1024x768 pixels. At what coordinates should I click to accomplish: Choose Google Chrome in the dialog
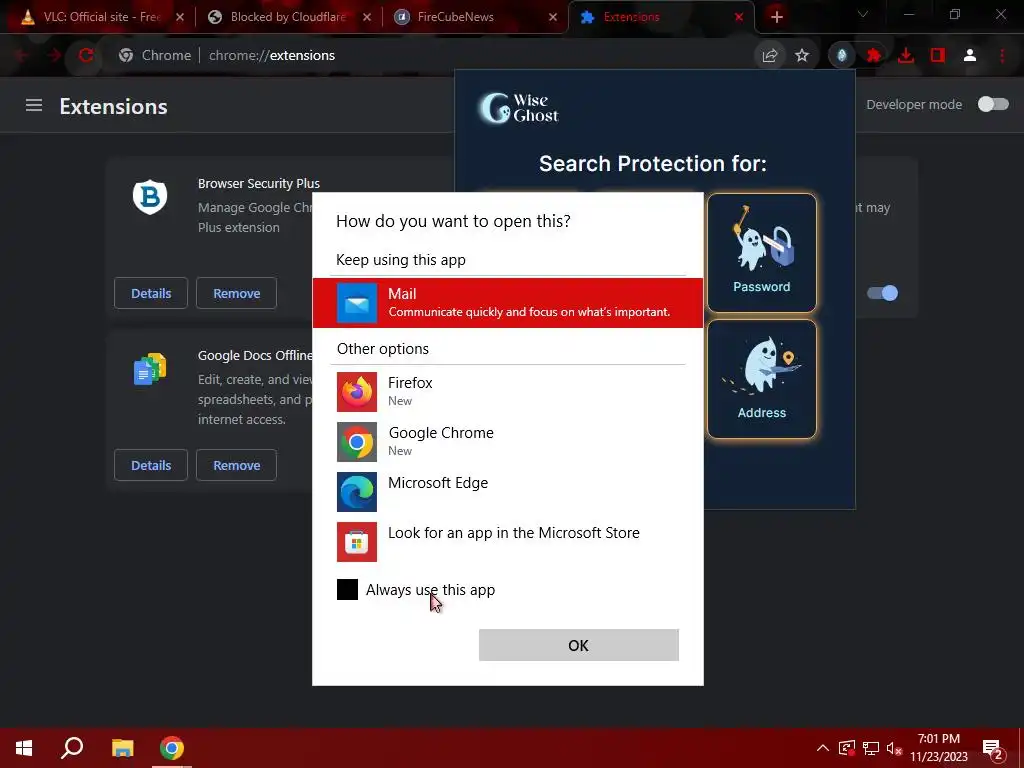507,441
